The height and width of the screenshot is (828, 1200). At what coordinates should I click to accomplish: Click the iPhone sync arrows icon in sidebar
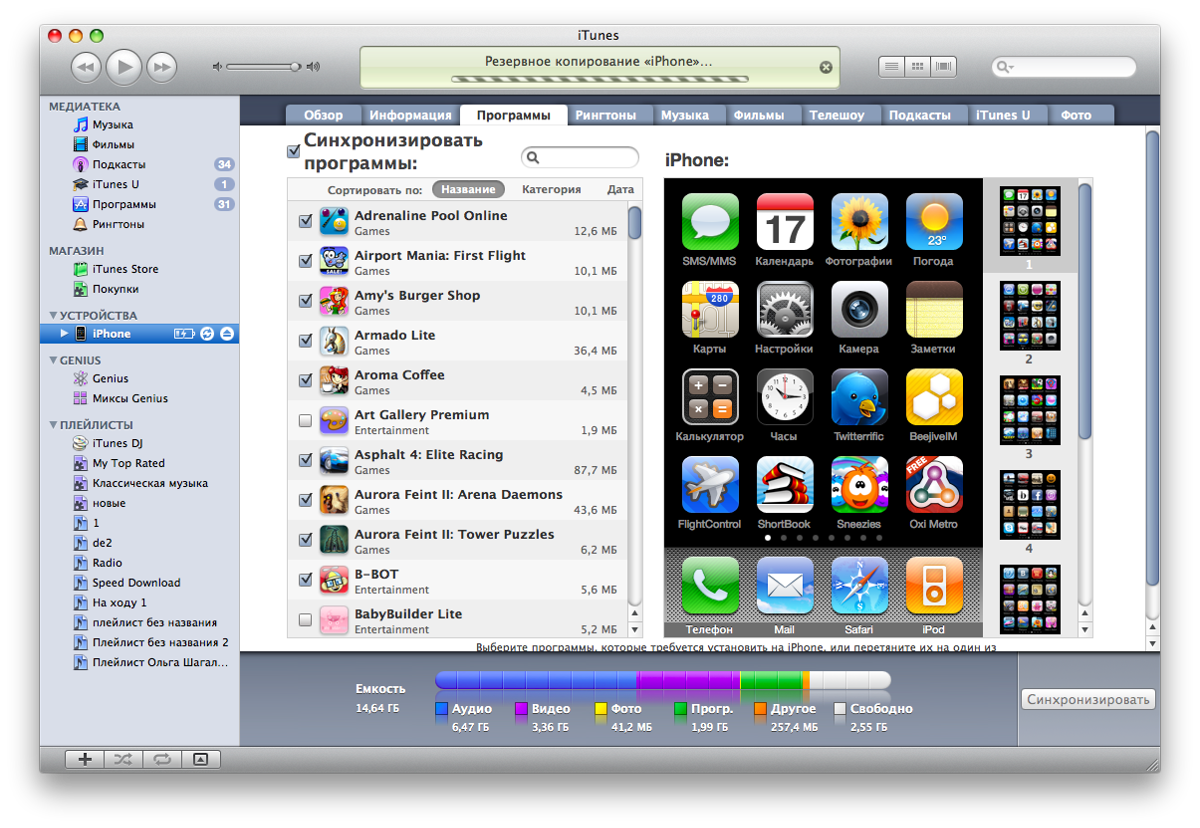click(207, 334)
